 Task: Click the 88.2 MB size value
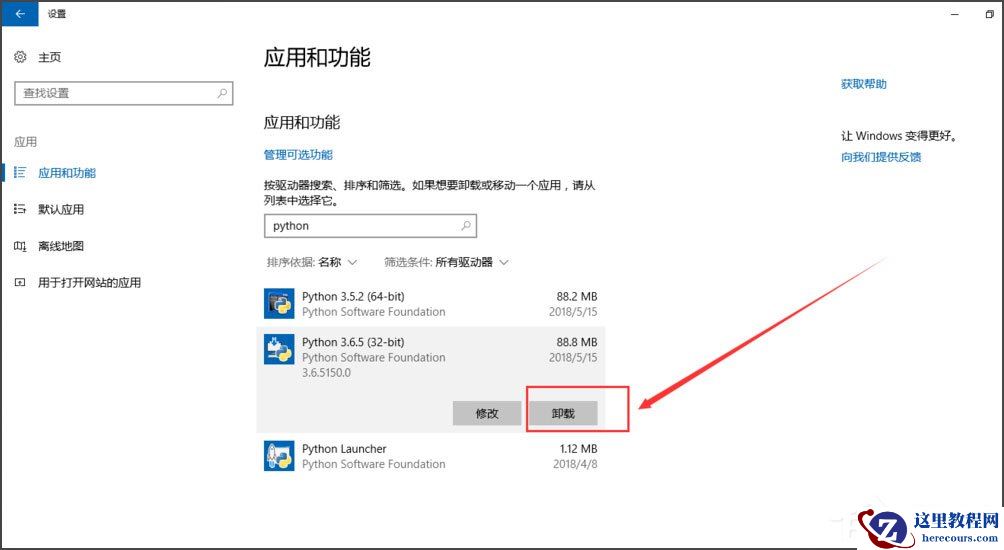pyautogui.click(x=576, y=296)
